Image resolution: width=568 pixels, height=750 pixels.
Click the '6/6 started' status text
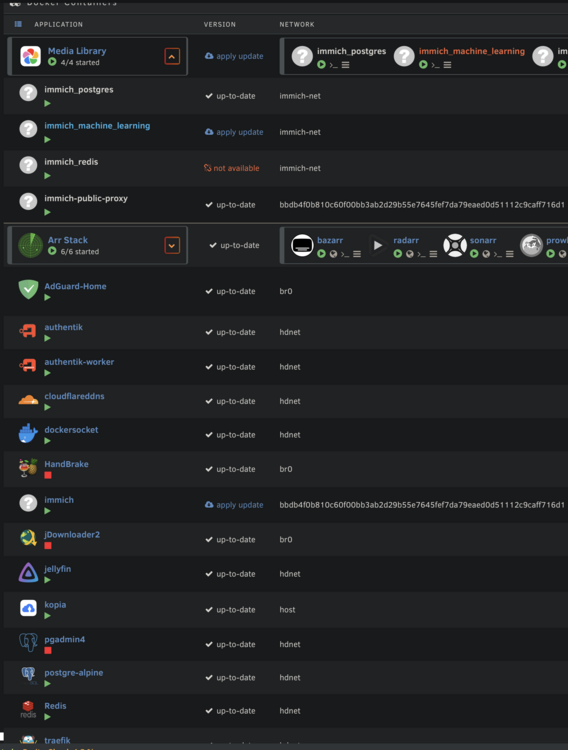click(80, 252)
